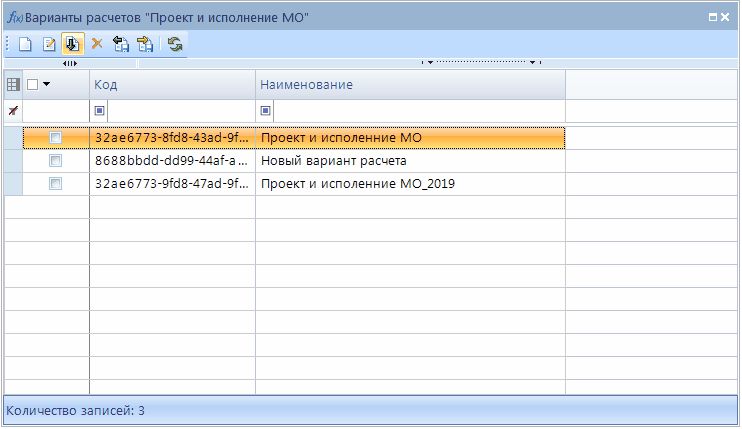Screen dimensions: 742x429
Task: Click the copy with left arrow icon
Action: pyautogui.click(x=121, y=44)
